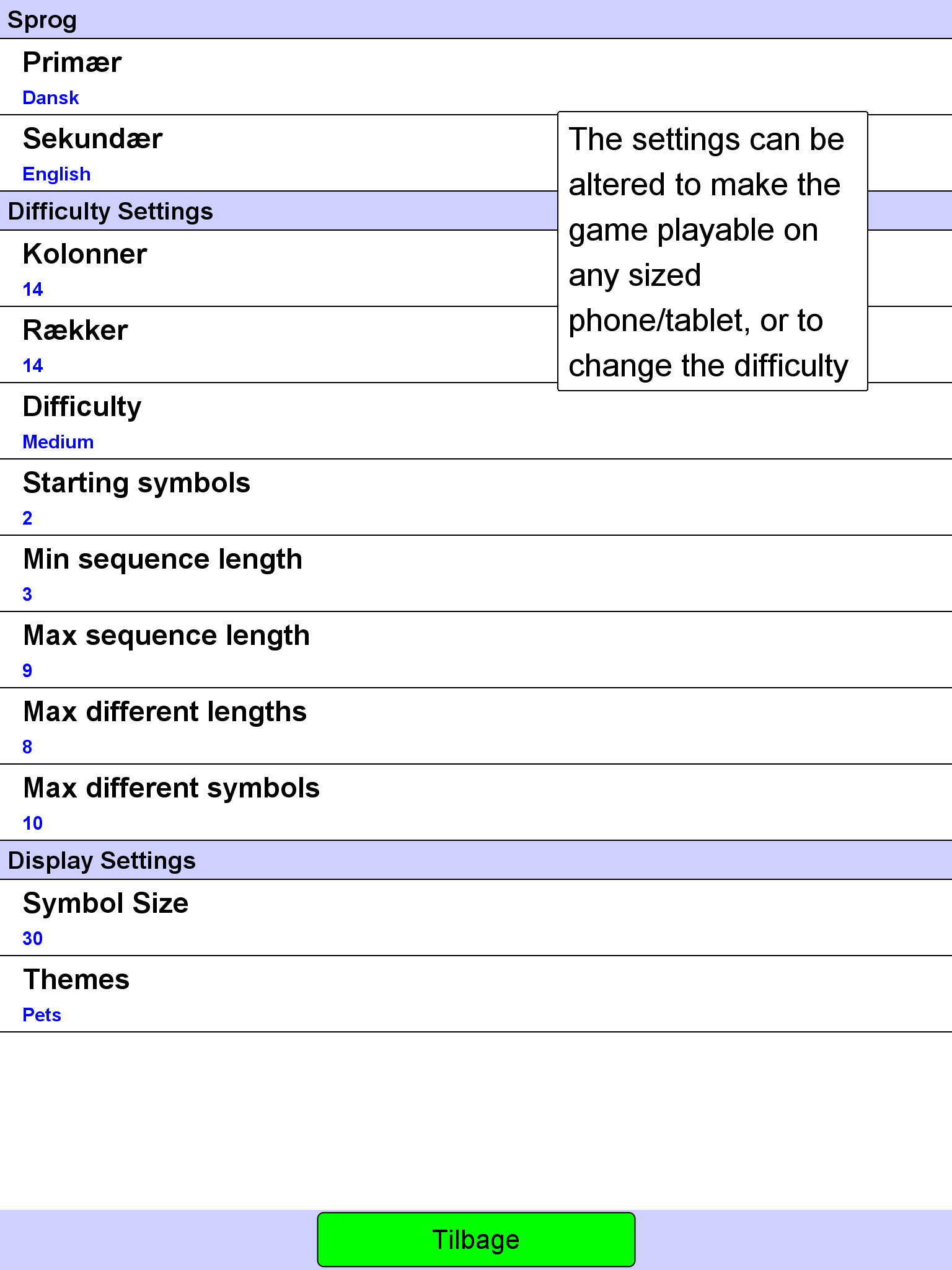
Task: Click the blue Medium value
Action: [58, 442]
